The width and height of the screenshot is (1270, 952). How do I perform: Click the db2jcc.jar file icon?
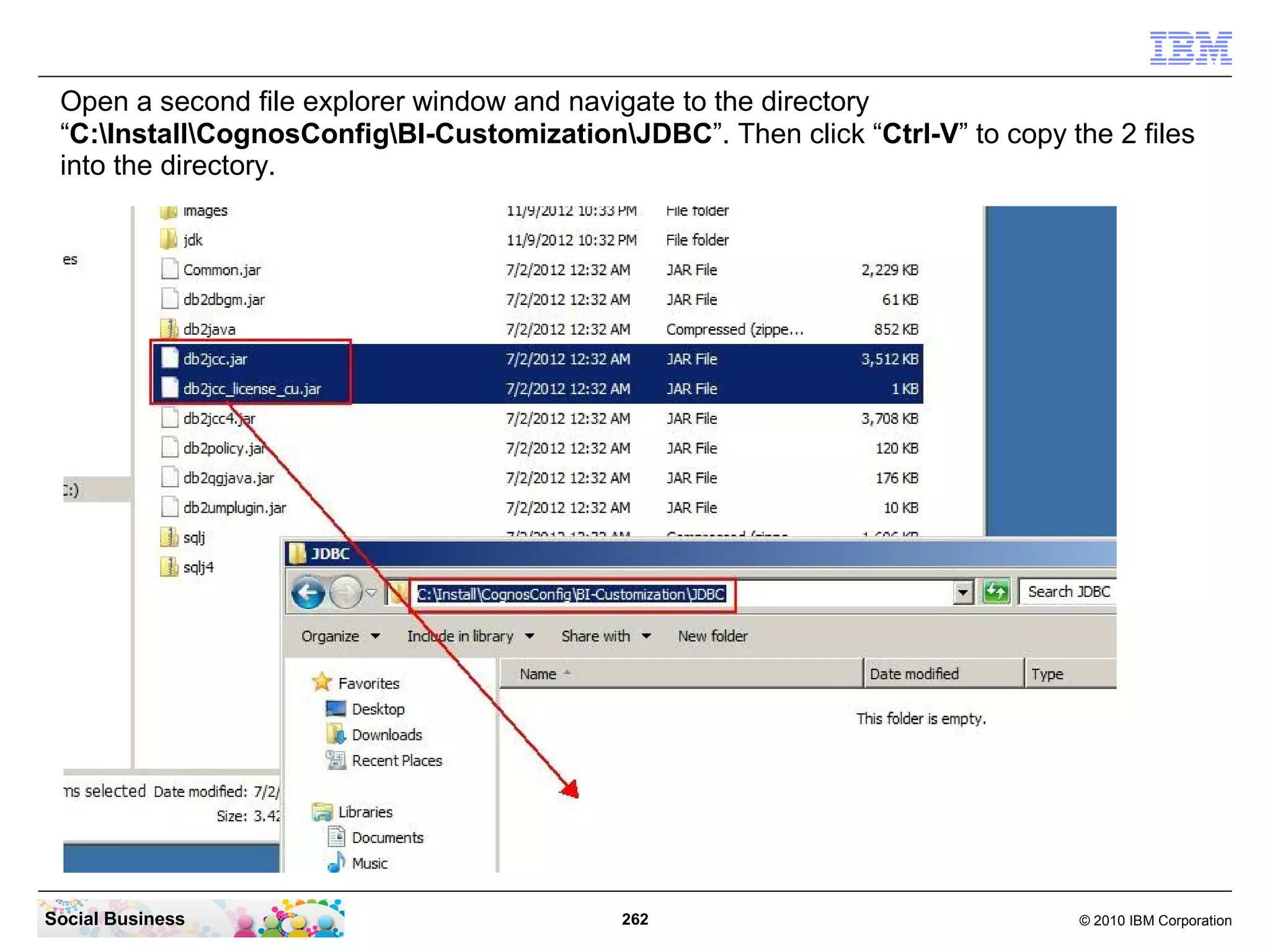tap(169, 358)
